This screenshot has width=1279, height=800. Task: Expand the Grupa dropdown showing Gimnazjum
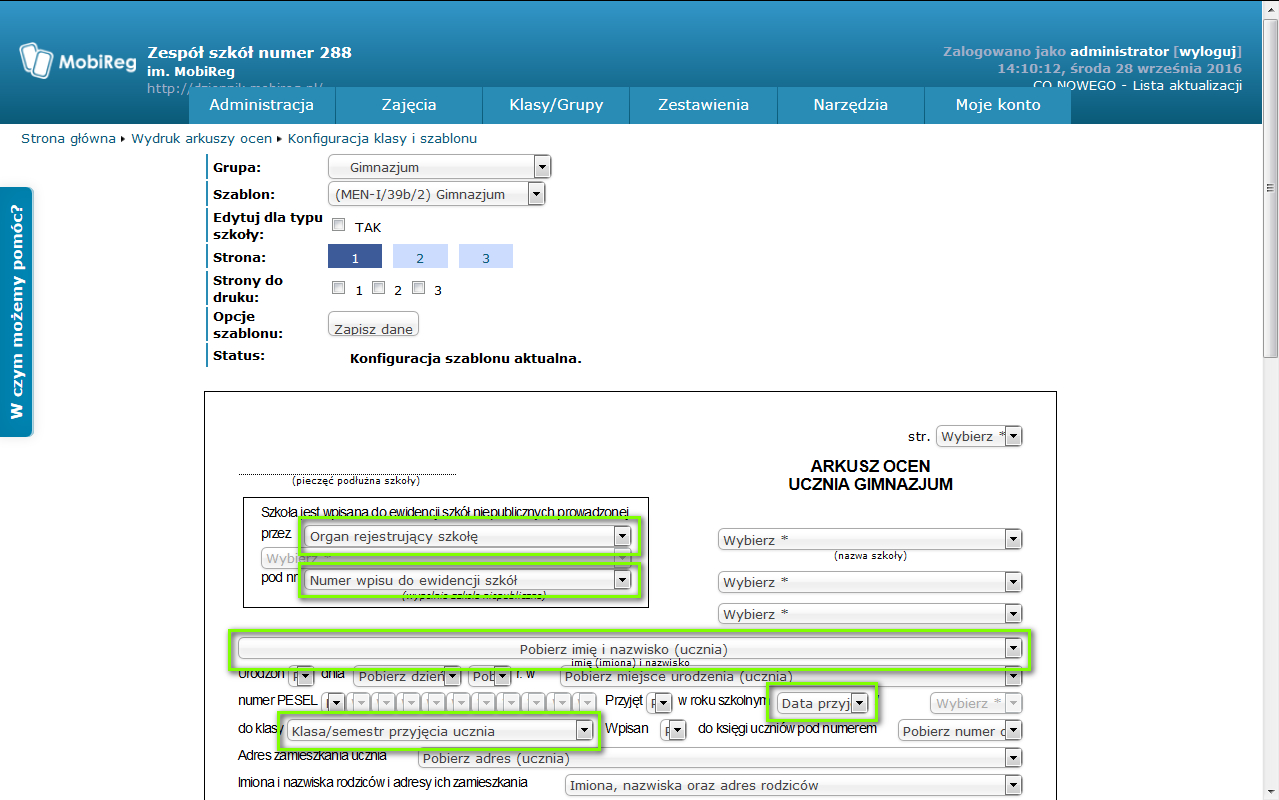[x=440, y=167]
